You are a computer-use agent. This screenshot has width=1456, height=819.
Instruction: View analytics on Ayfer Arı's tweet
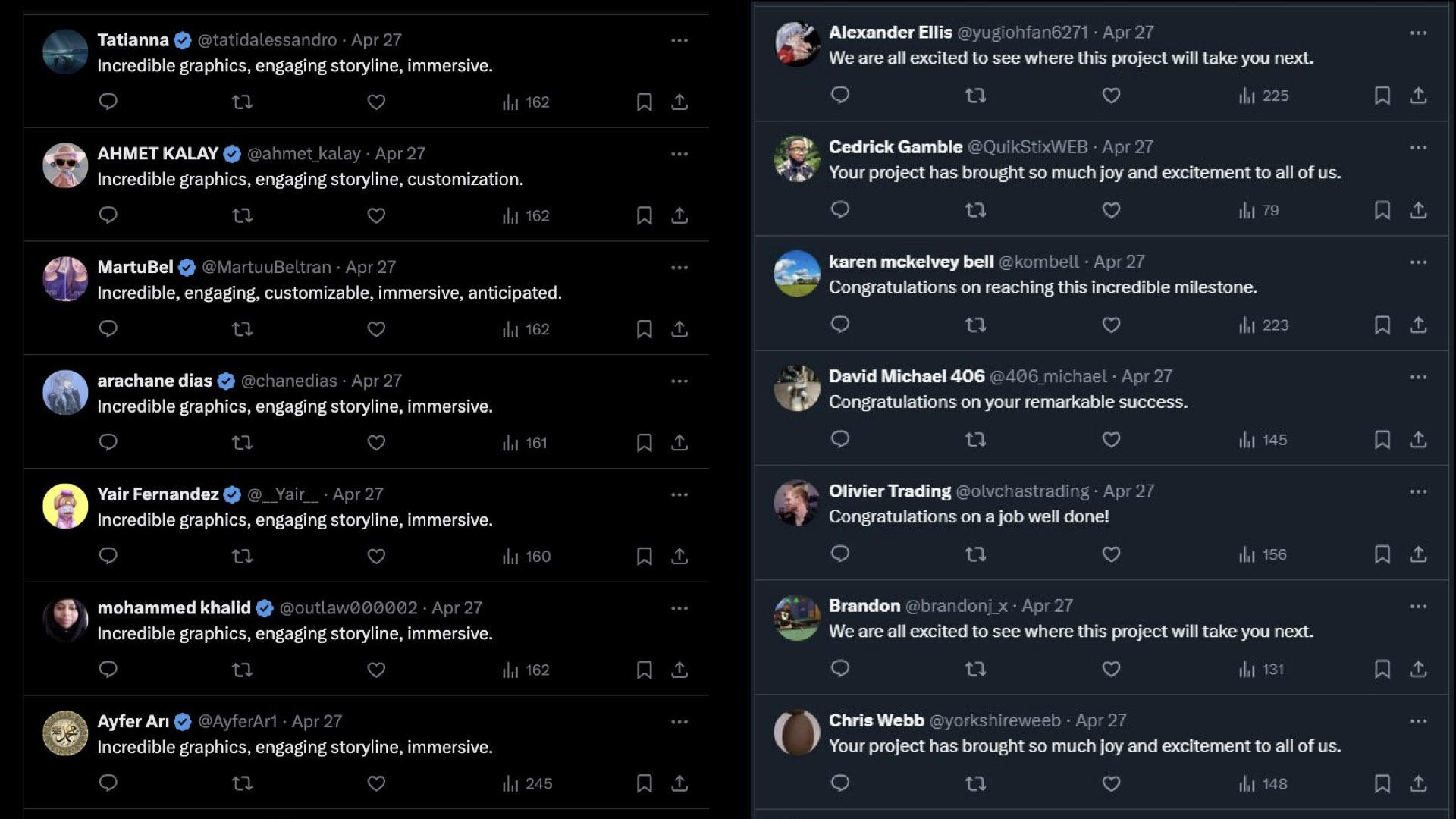click(x=527, y=783)
